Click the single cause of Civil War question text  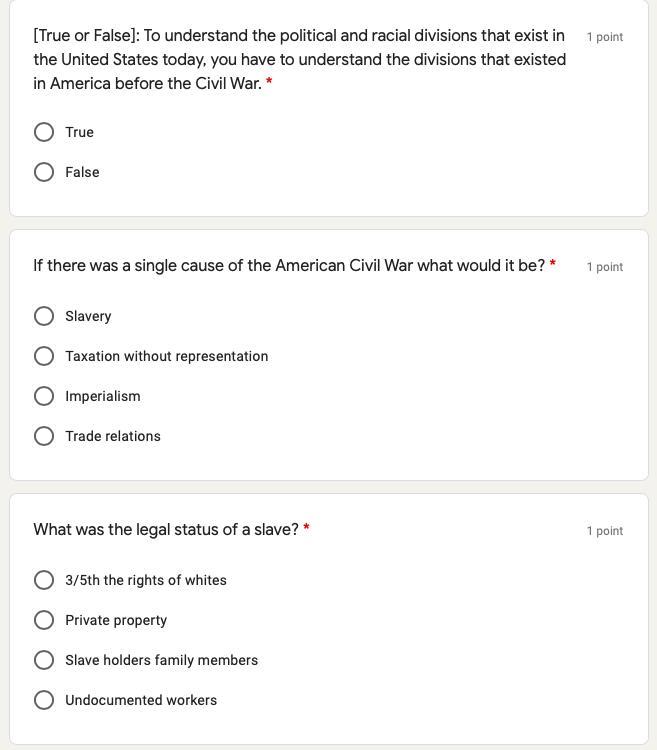coord(289,266)
